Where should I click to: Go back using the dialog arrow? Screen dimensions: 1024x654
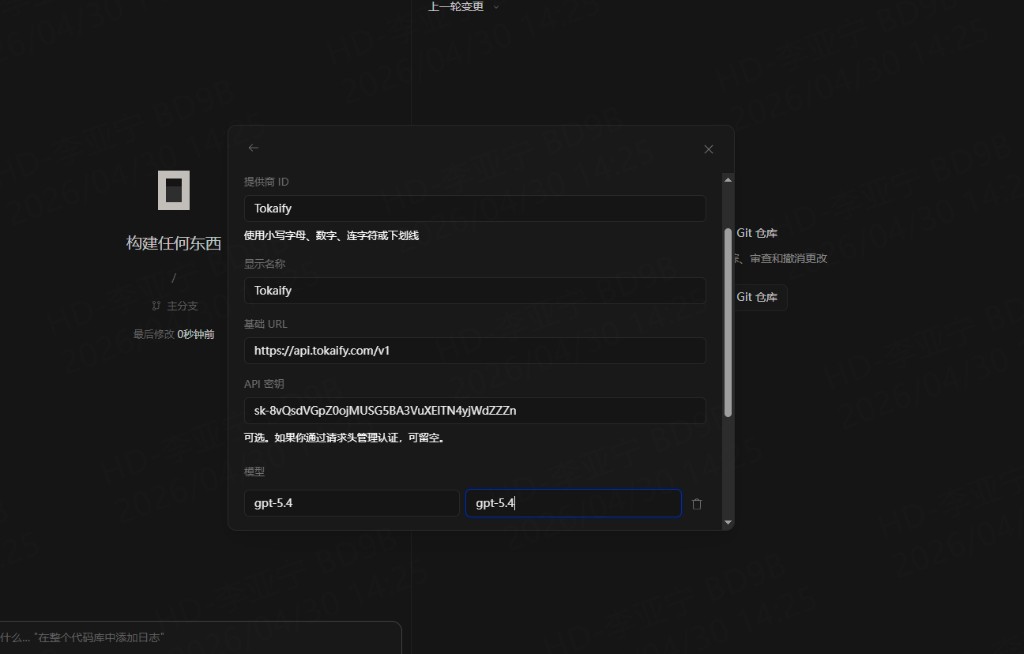click(x=253, y=148)
